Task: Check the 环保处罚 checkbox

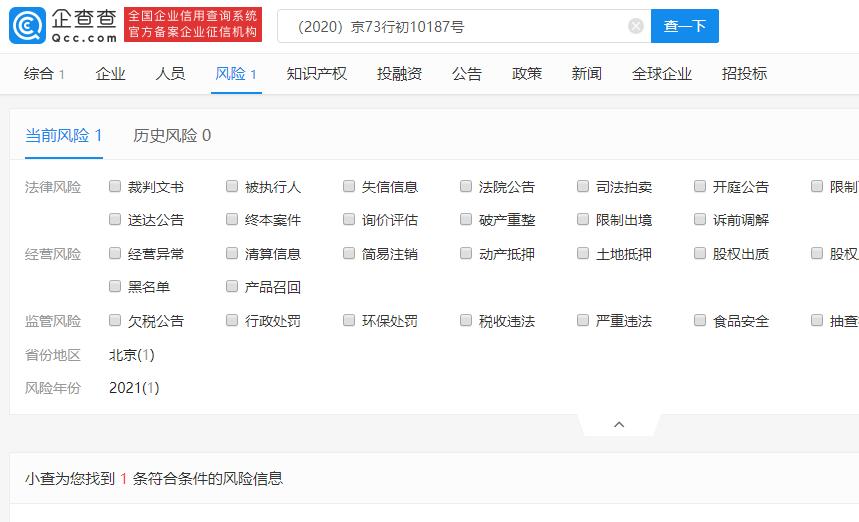Action: point(348,320)
